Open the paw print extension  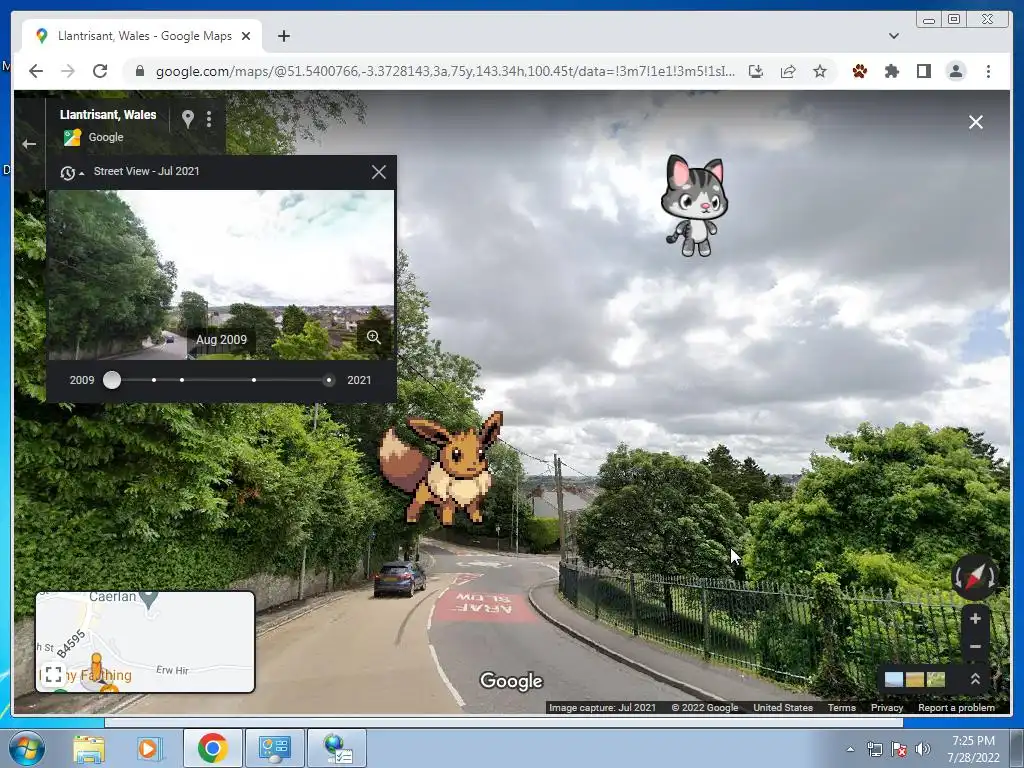pos(859,71)
